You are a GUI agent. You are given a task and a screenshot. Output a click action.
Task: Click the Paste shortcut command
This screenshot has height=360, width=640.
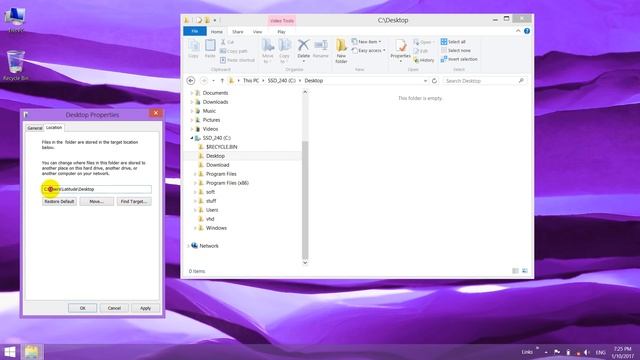coord(238,60)
